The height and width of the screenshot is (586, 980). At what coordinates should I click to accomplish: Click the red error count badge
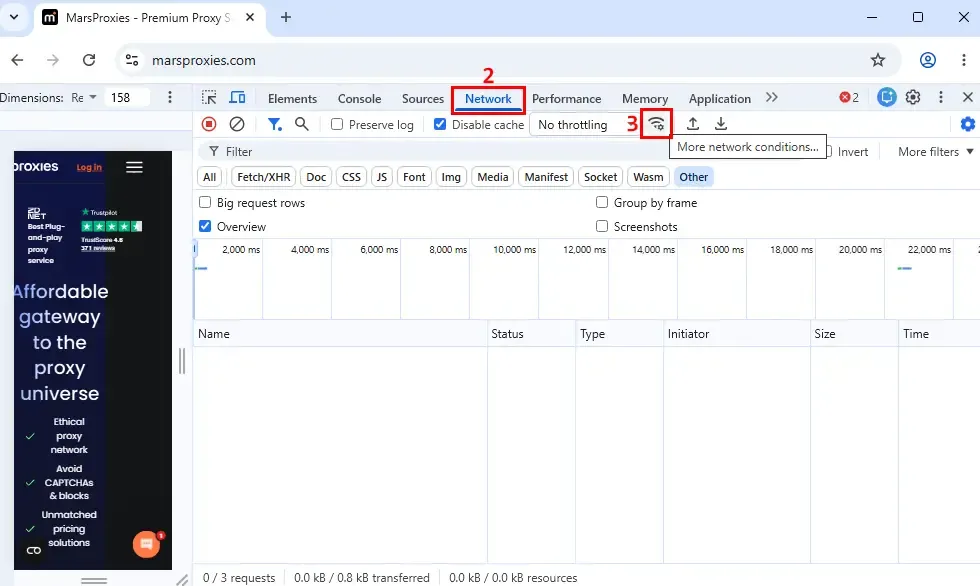pos(849,97)
